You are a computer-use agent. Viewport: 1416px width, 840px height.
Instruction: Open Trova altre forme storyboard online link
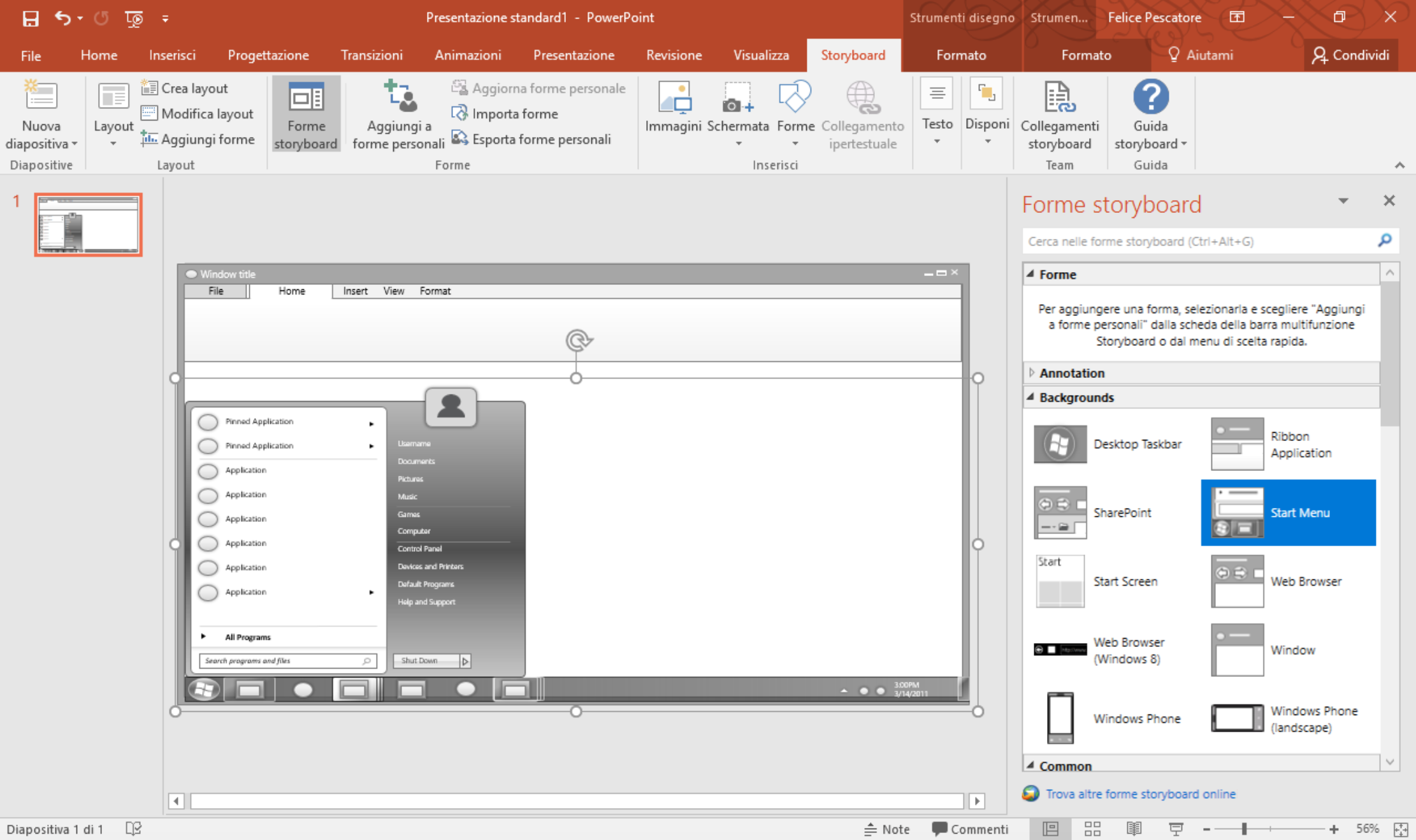pos(1140,793)
